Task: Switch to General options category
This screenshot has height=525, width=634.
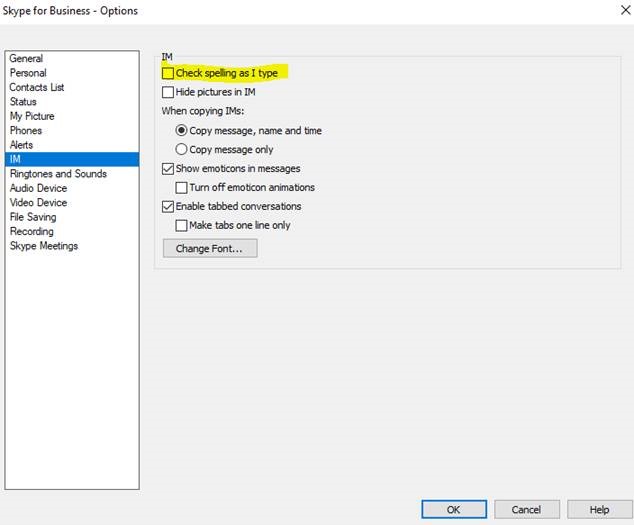Action: point(72,59)
